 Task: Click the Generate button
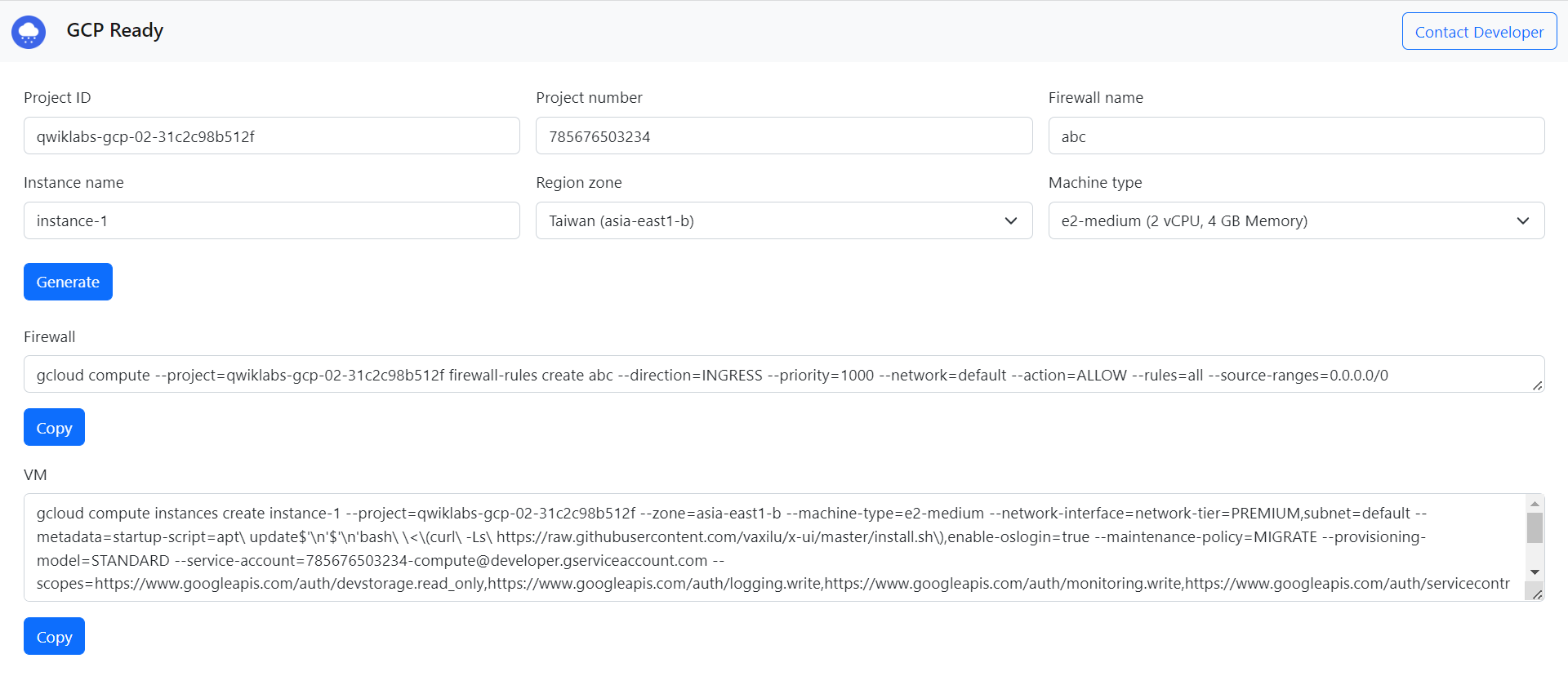point(68,282)
